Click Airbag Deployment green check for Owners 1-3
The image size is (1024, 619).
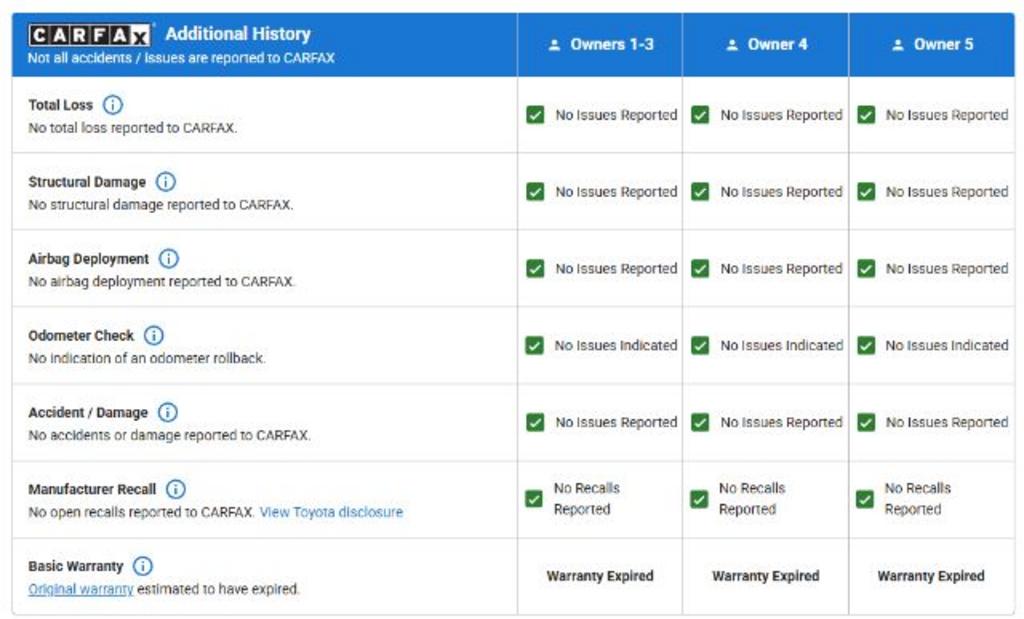click(x=535, y=268)
